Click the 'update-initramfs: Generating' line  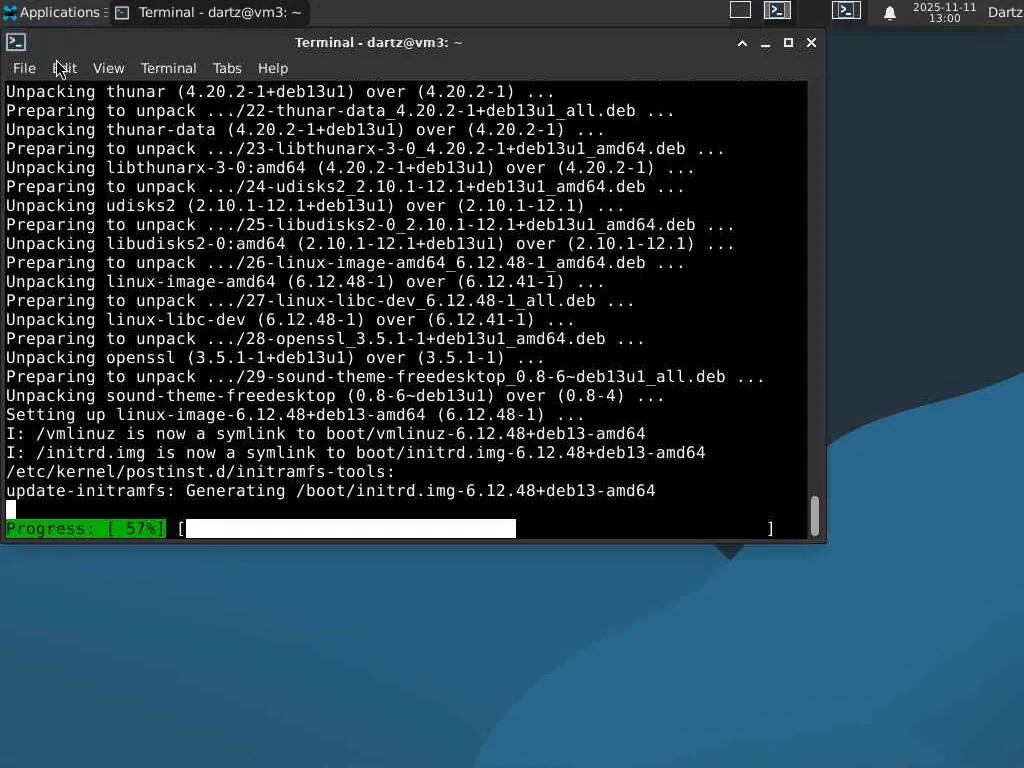tap(330, 489)
